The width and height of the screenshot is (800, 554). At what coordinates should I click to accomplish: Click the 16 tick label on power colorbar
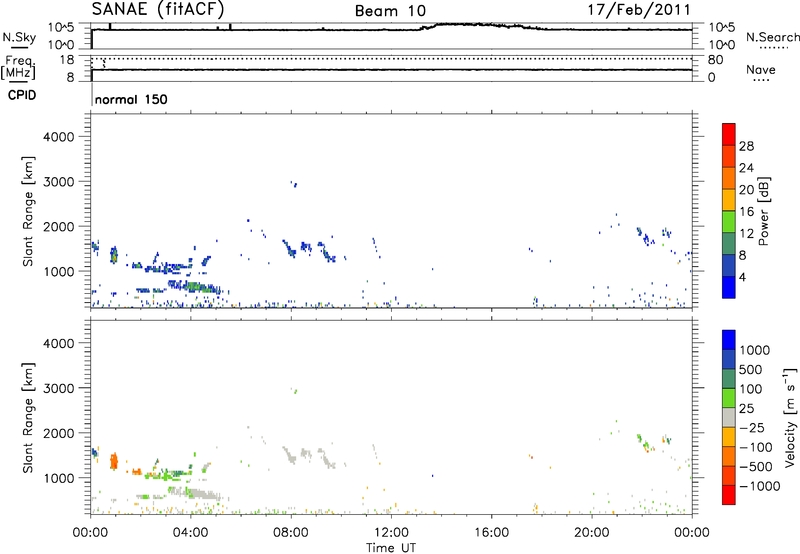746,212
